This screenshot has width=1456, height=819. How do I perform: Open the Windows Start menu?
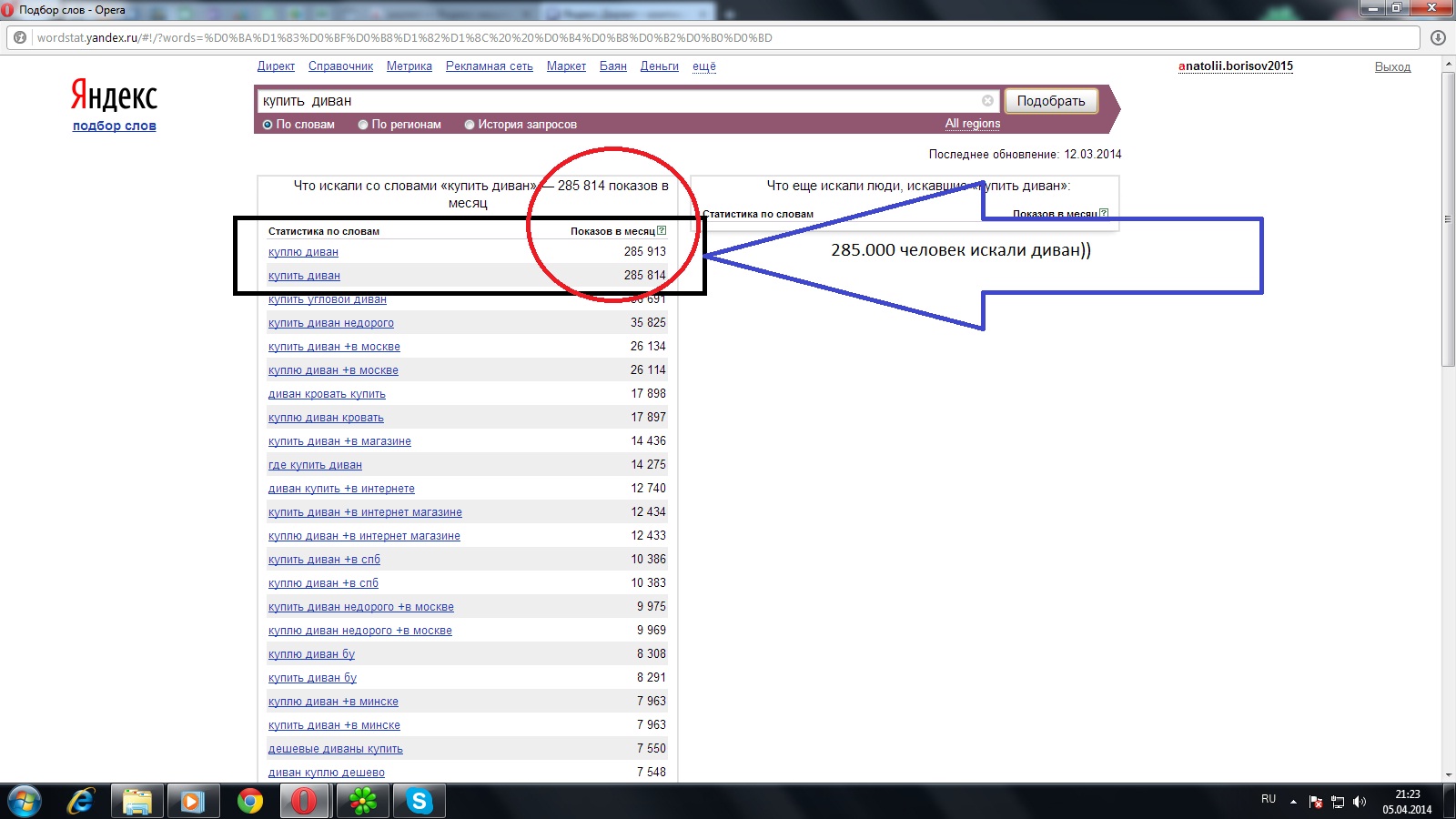[x=25, y=801]
